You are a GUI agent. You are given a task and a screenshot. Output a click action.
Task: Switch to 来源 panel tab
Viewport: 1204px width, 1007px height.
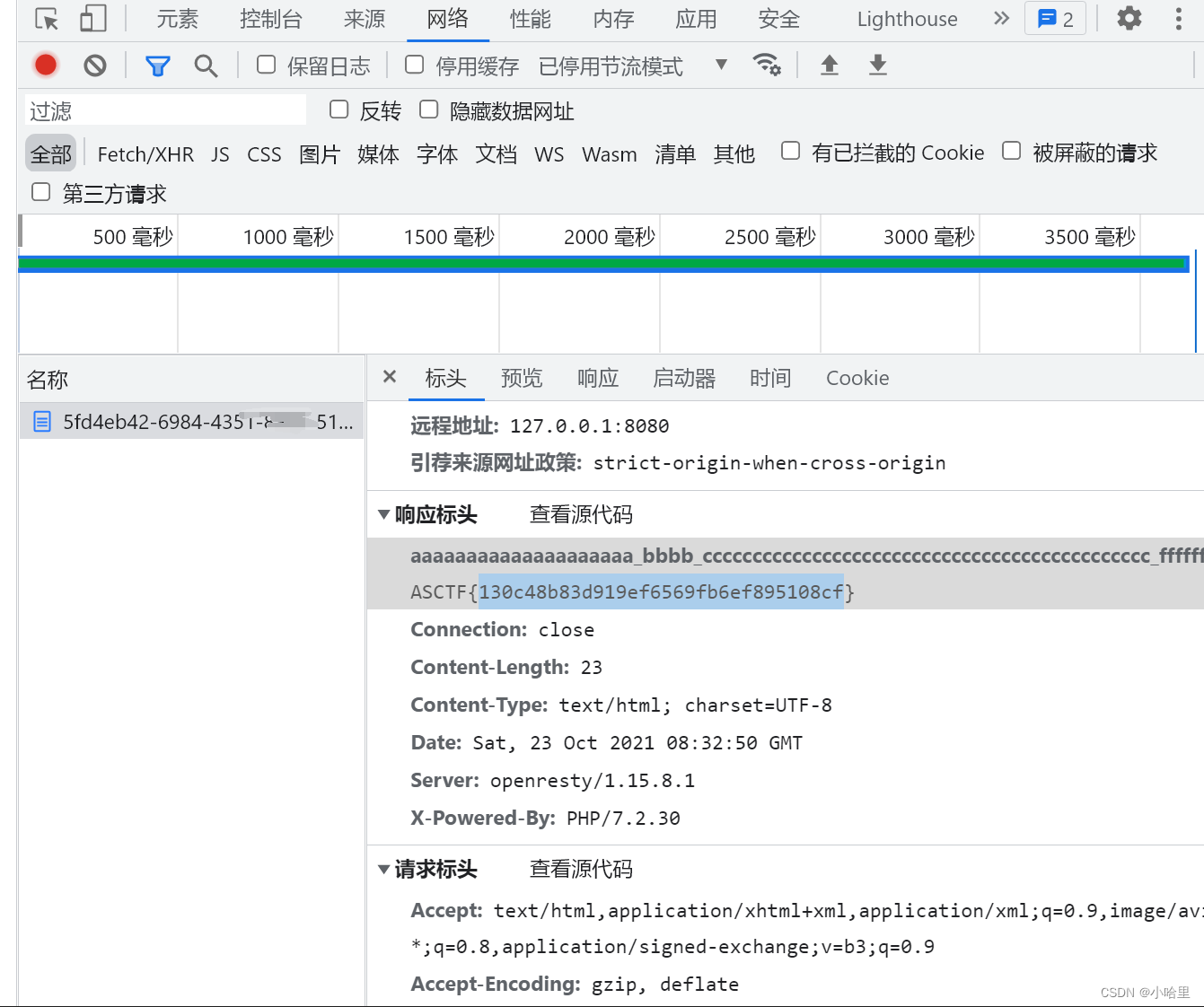365,19
